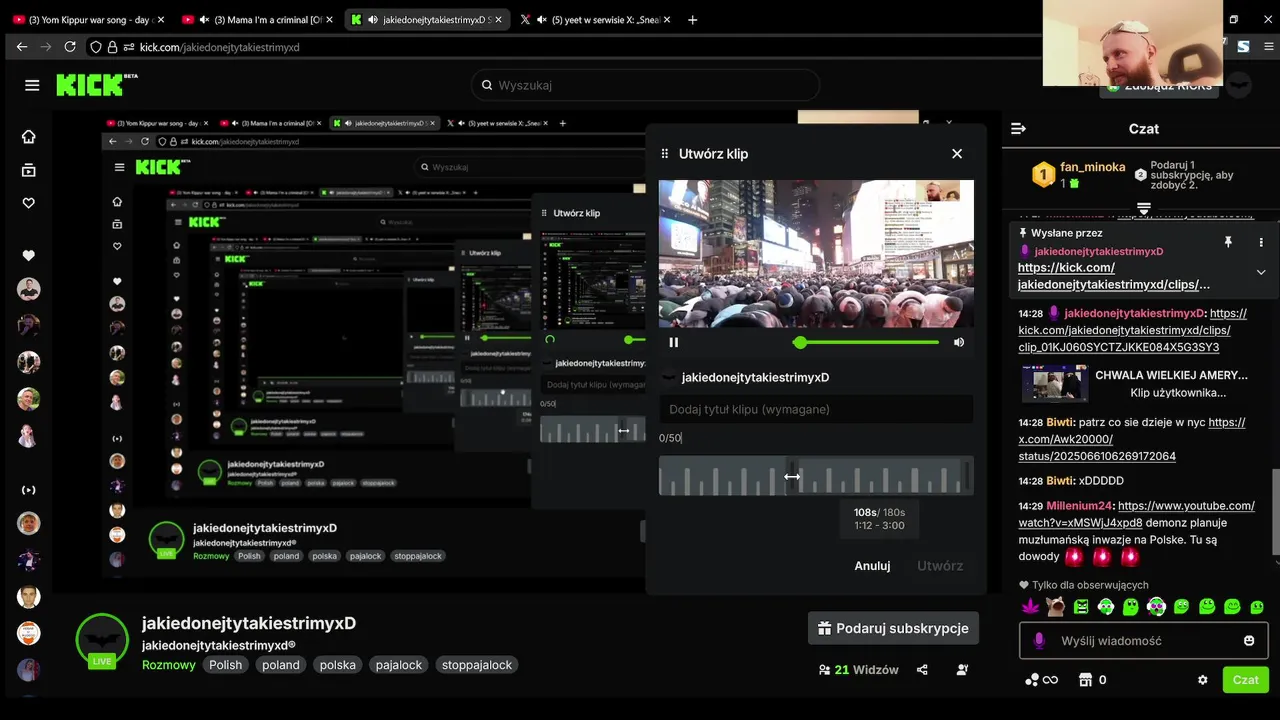Click the poland tag
1280x720 pixels.
pos(281,665)
